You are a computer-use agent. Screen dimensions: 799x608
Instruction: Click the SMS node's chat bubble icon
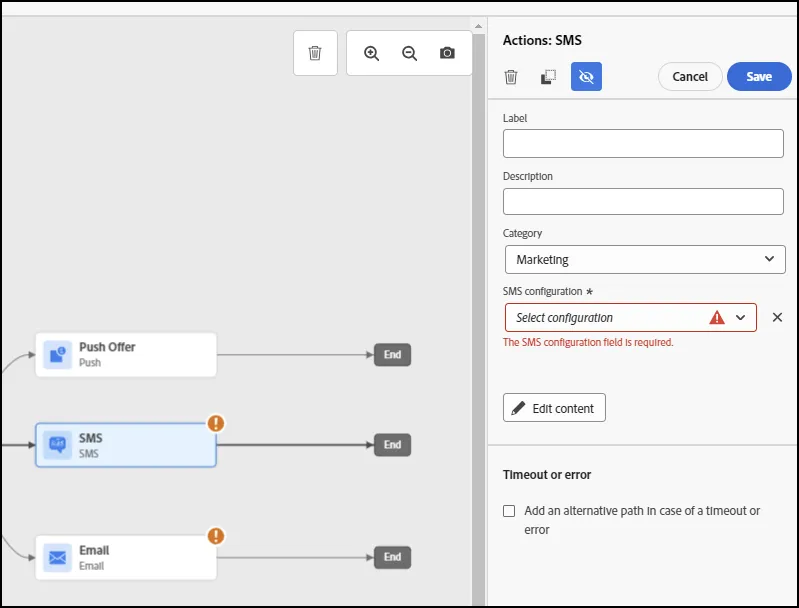pyautogui.click(x=57, y=445)
